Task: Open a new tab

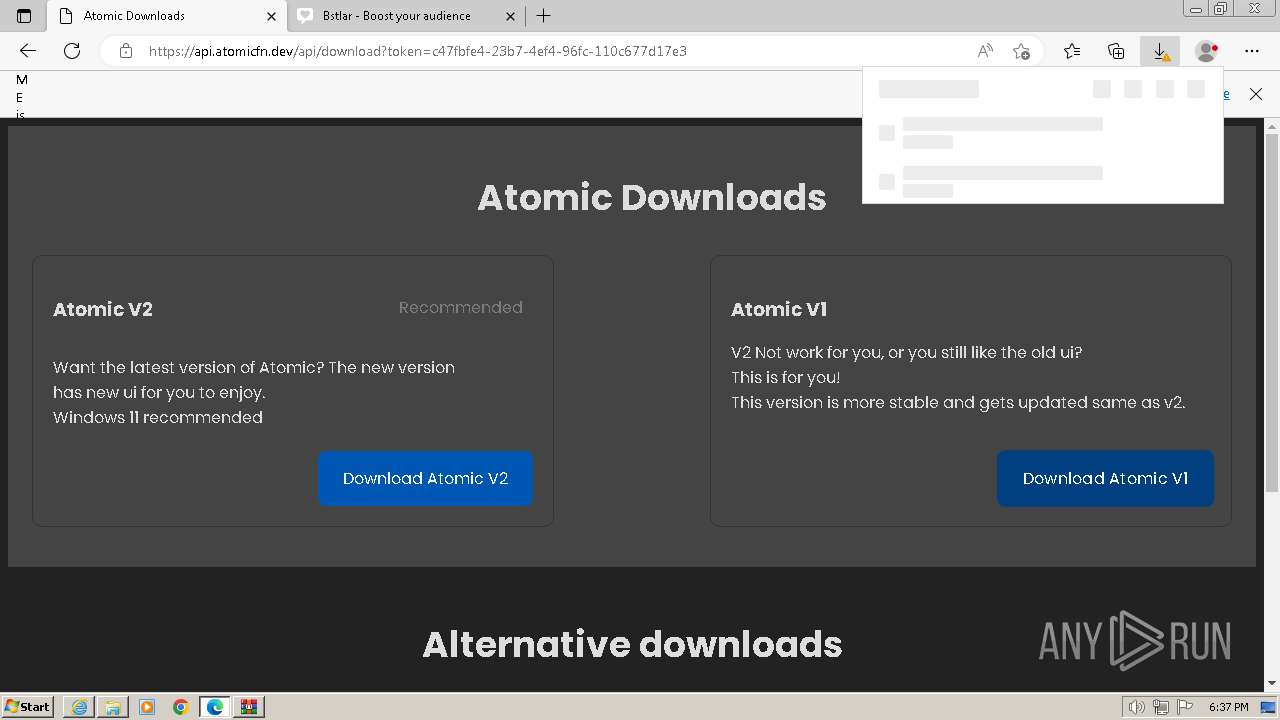Action: click(544, 15)
